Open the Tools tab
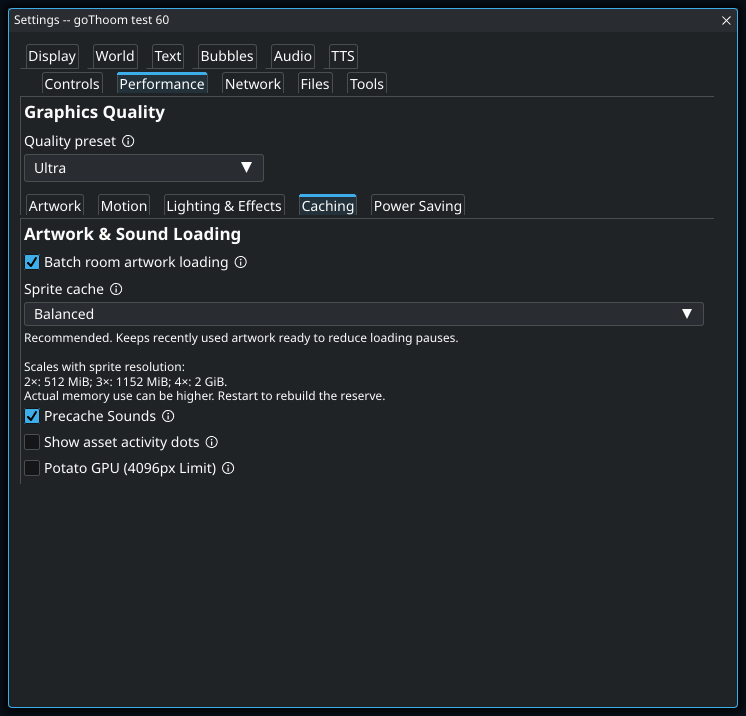Viewport: 746px width, 716px height. coord(367,84)
